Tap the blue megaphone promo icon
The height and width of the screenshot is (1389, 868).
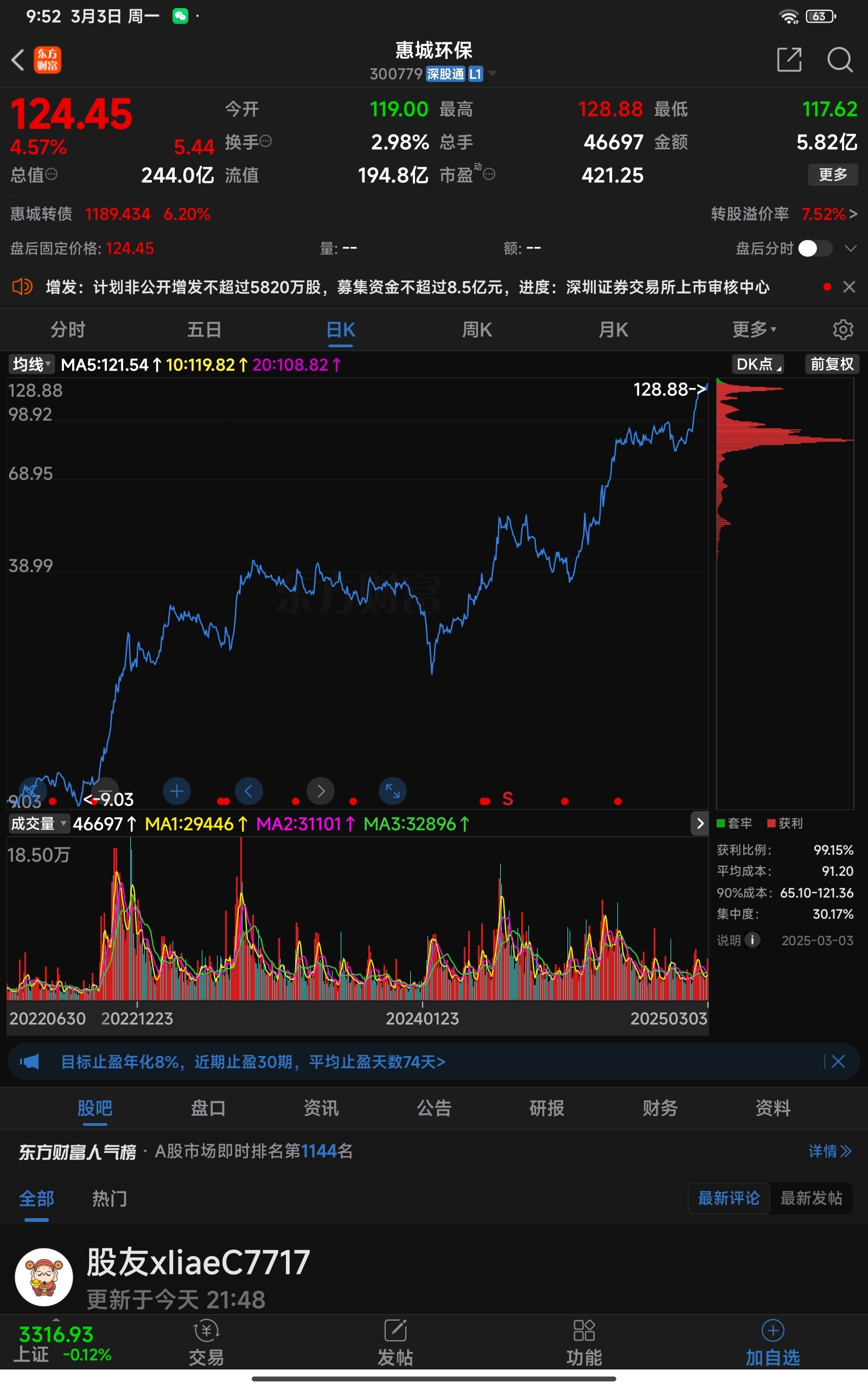(29, 1061)
